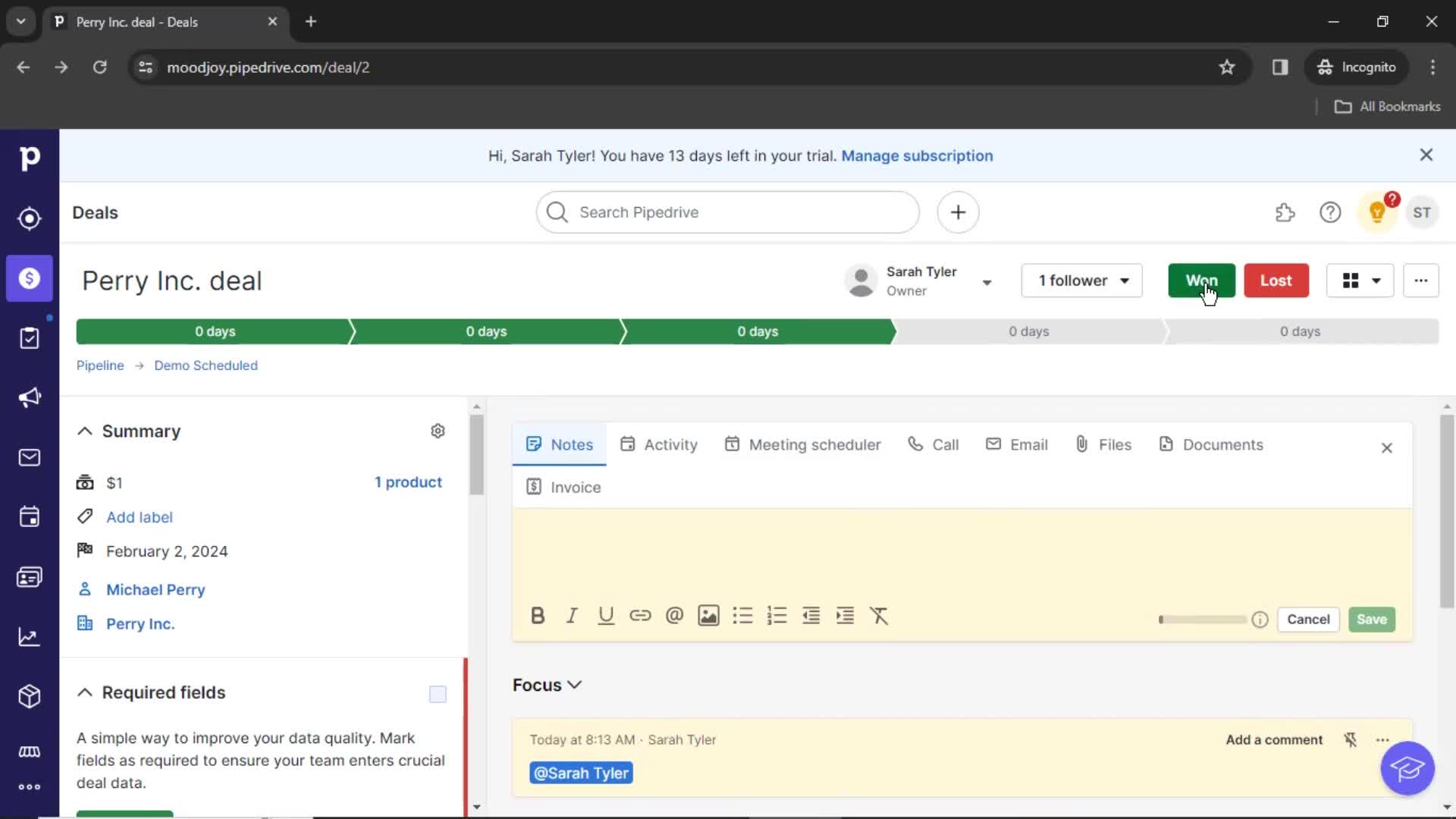The image size is (1456, 819).
Task: Select the fourth pipeline stage segment
Action: point(1028,331)
